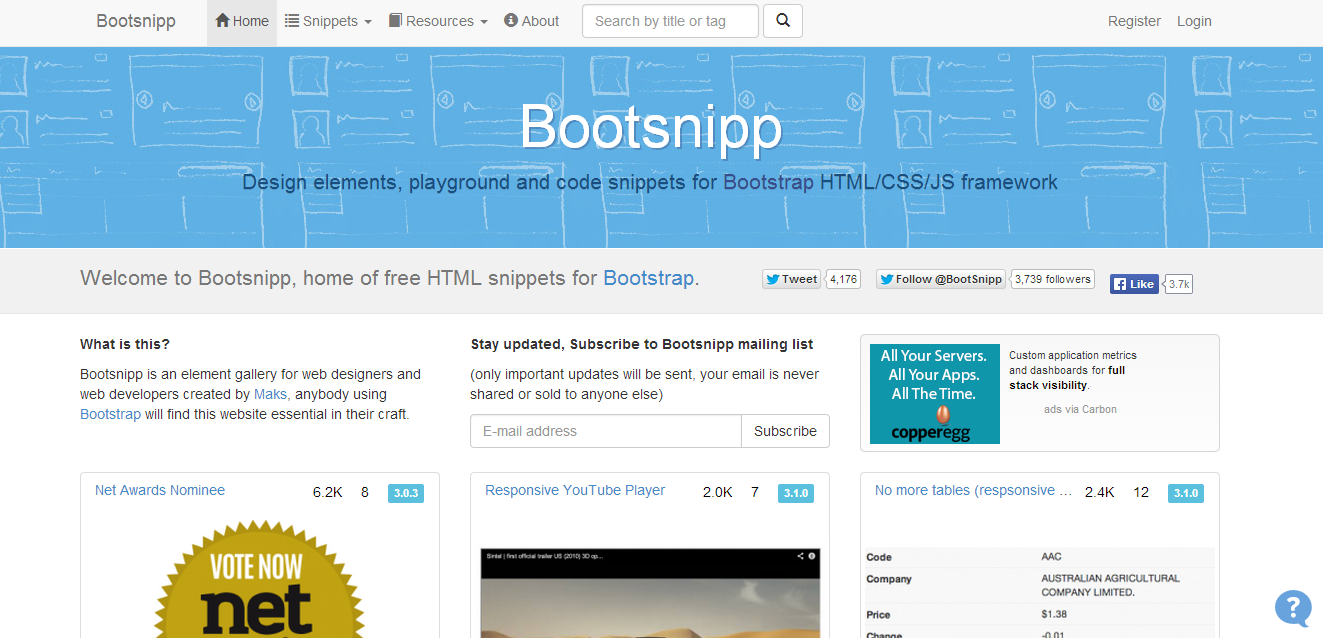Viewport: 1323px width, 638px height.
Task: Open the Login link in the navbar
Action: 1194,21
